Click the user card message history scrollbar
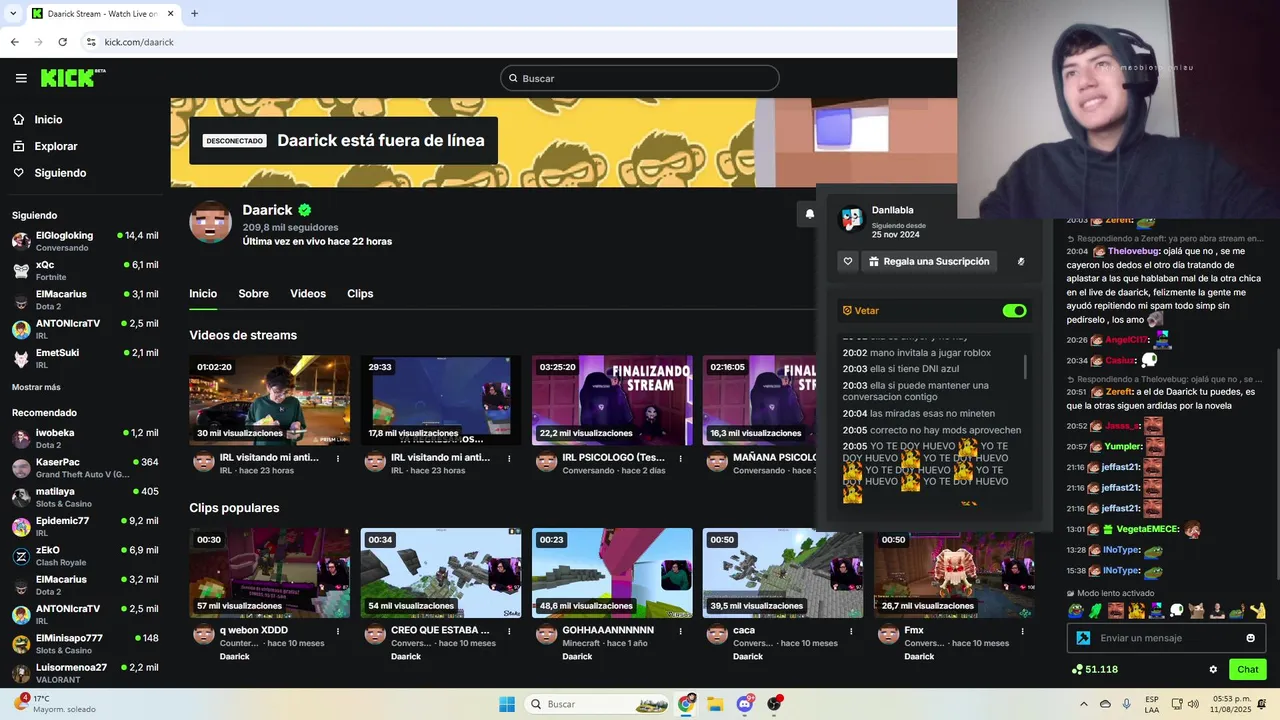This screenshot has width=1280, height=720. [1025, 368]
